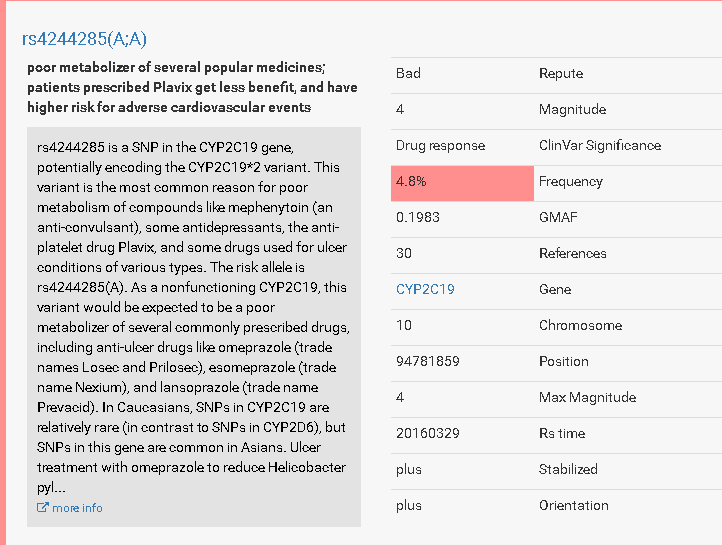Select the References count 30
Viewport: 722px width, 545px height.
[404, 253]
